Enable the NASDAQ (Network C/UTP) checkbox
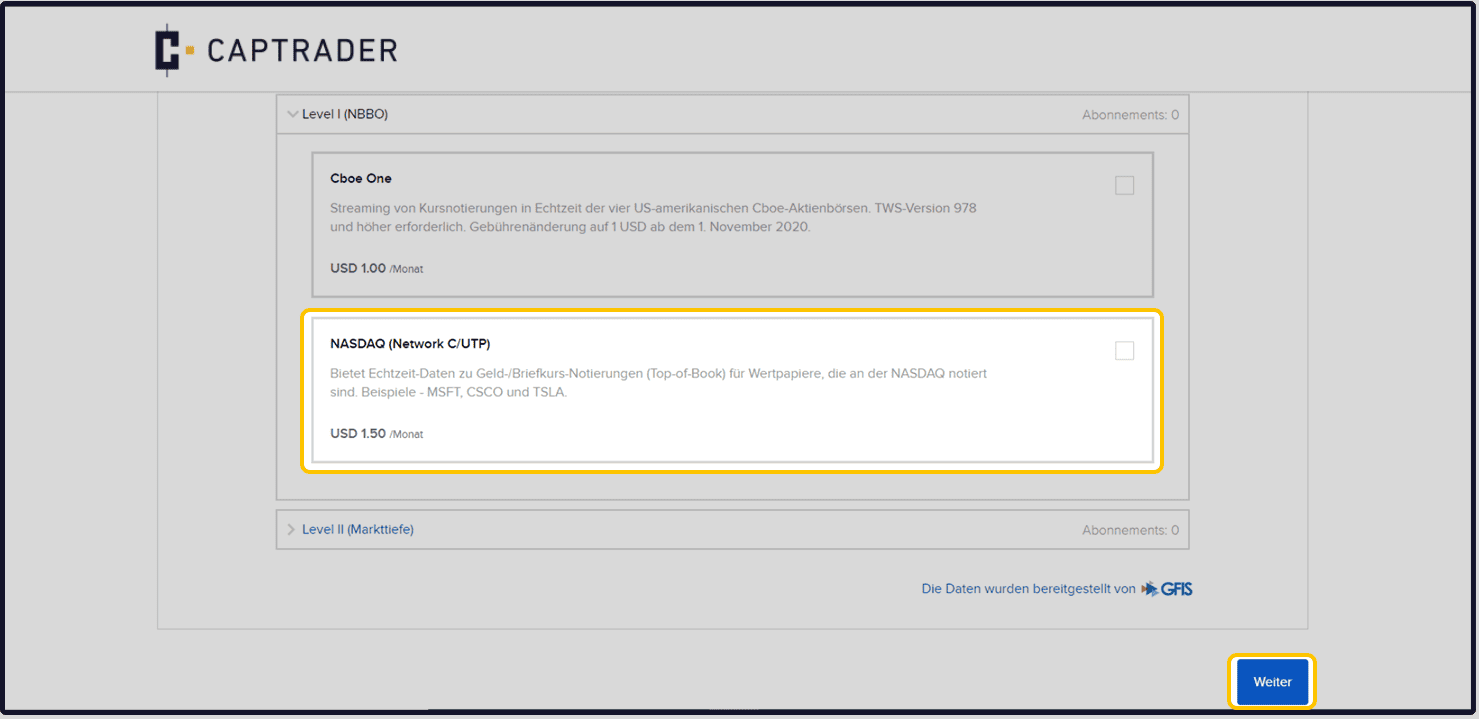The image size is (1479, 719). tap(1125, 350)
